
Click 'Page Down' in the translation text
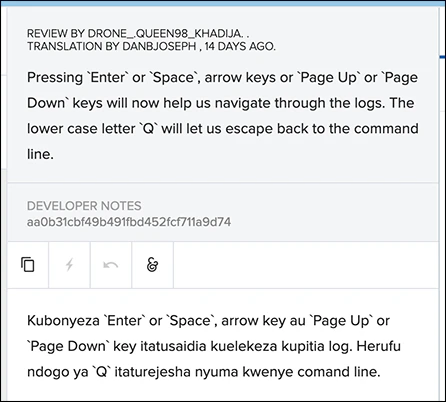(68, 346)
